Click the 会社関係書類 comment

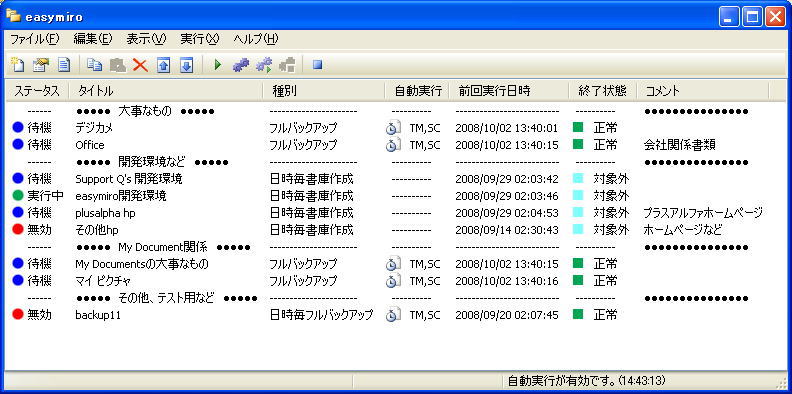coord(679,145)
